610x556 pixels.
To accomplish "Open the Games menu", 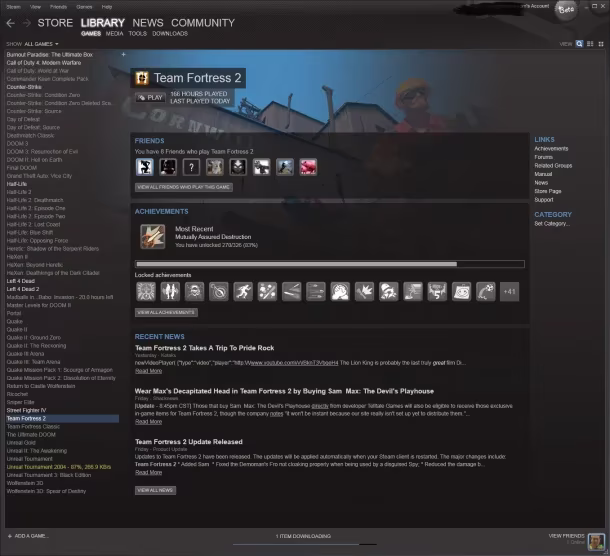I will (84, 7).
